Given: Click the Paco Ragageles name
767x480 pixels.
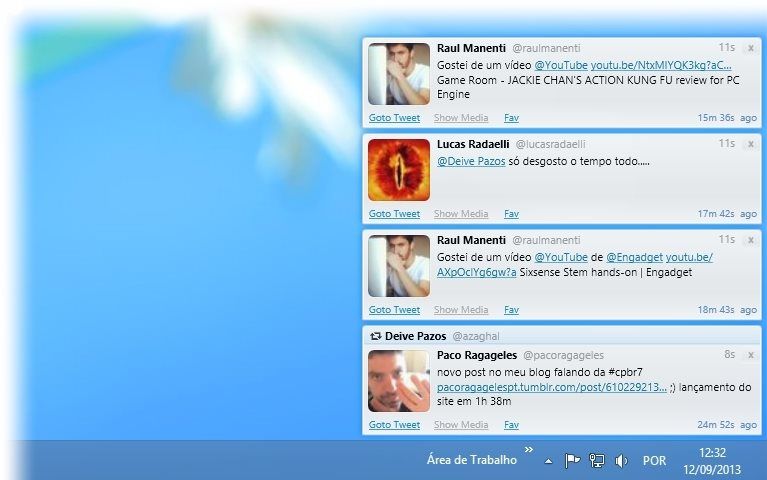Looking at the screenshot, I should tap(476, 355).
